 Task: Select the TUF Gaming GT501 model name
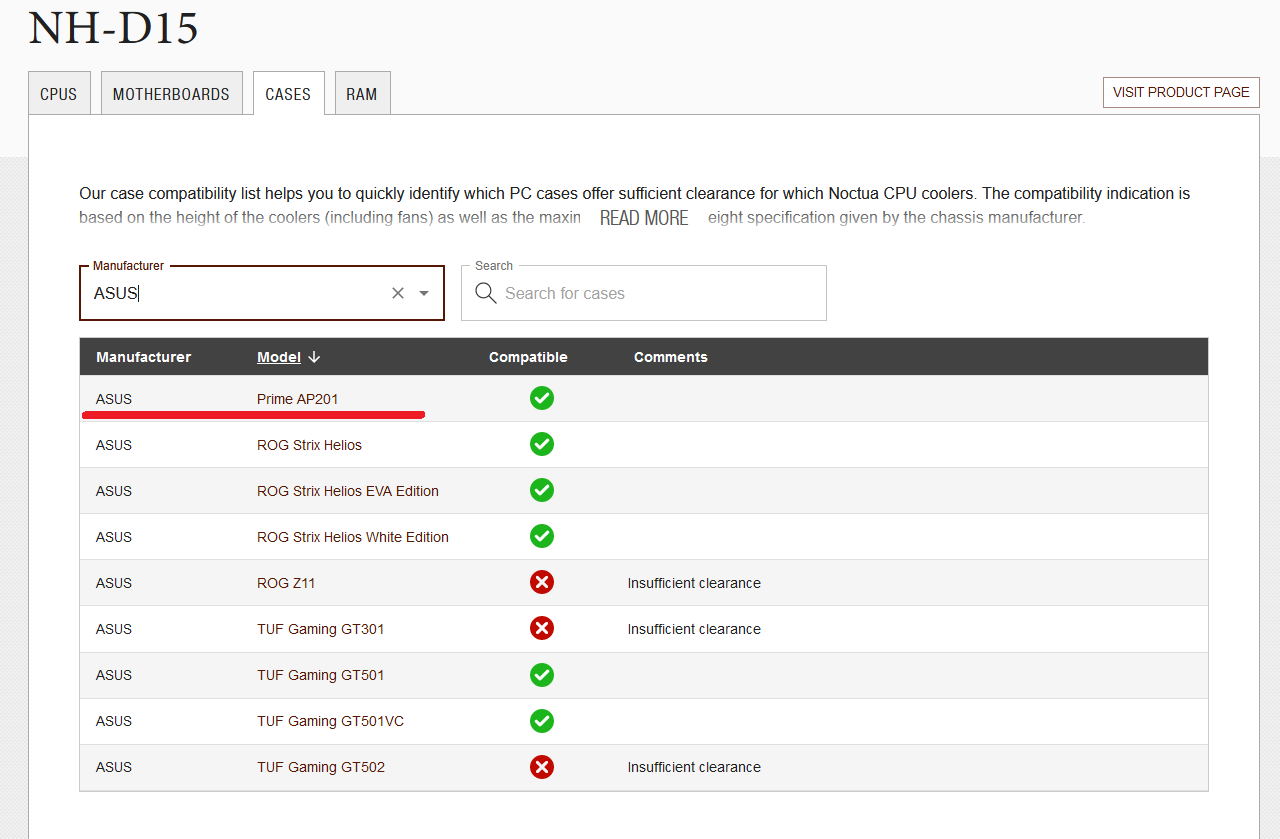tap(320, 675)
